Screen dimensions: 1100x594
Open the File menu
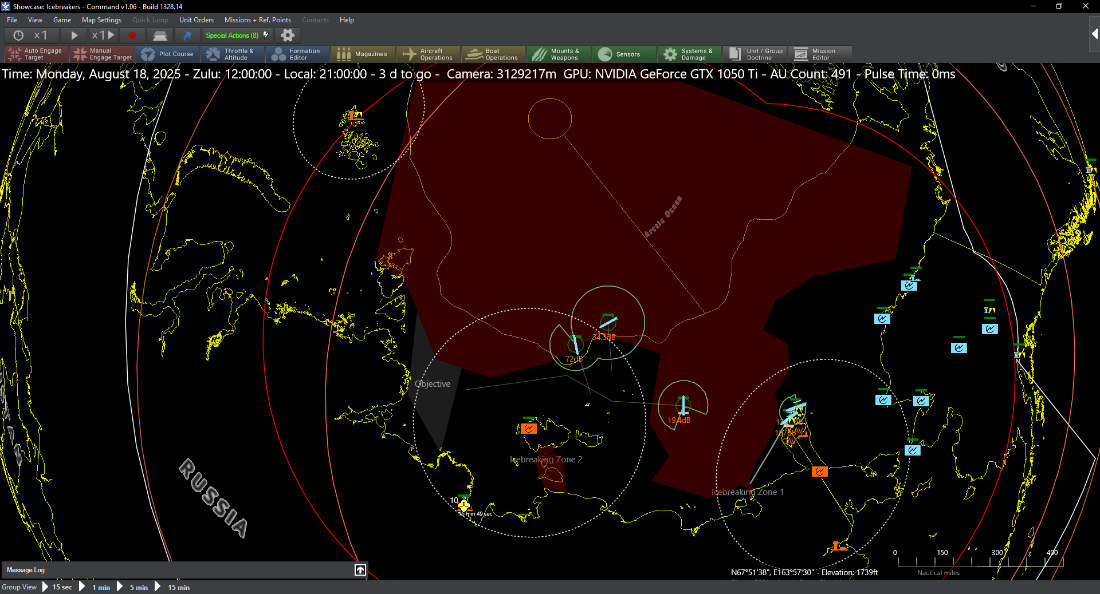pyautogui.click(x=12, y=20)
